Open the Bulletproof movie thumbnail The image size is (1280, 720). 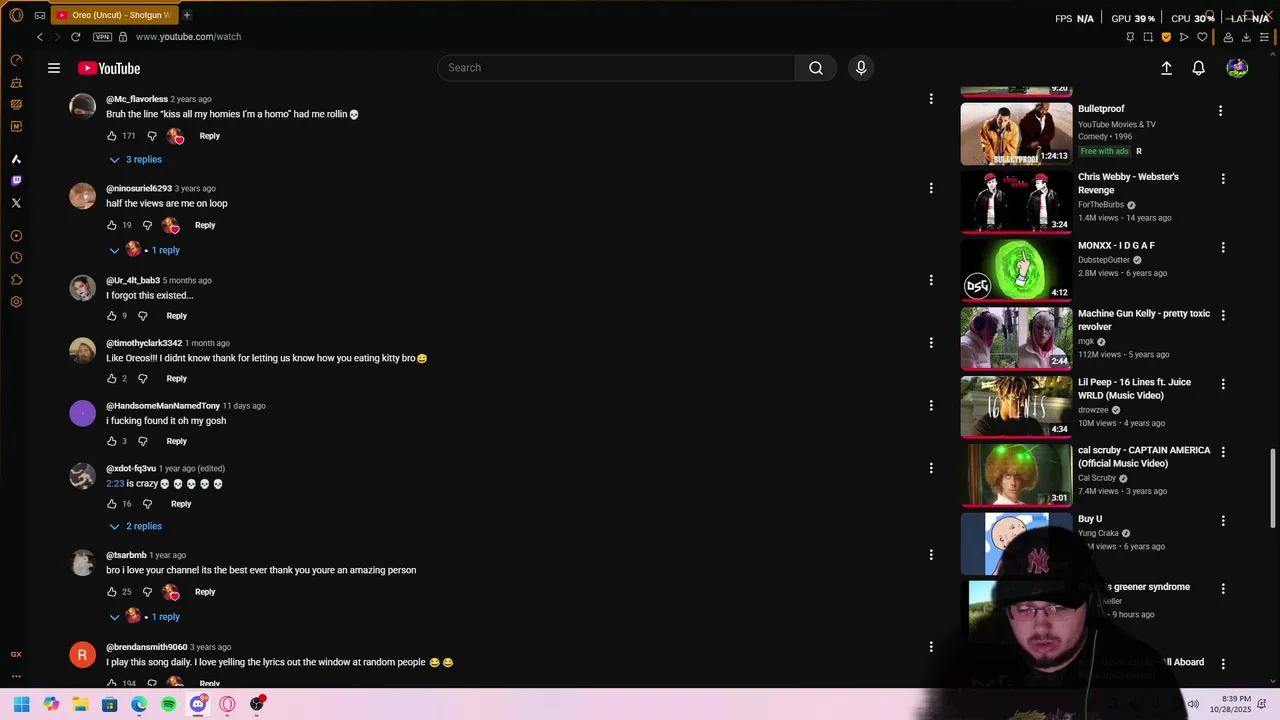(1016, 134)
